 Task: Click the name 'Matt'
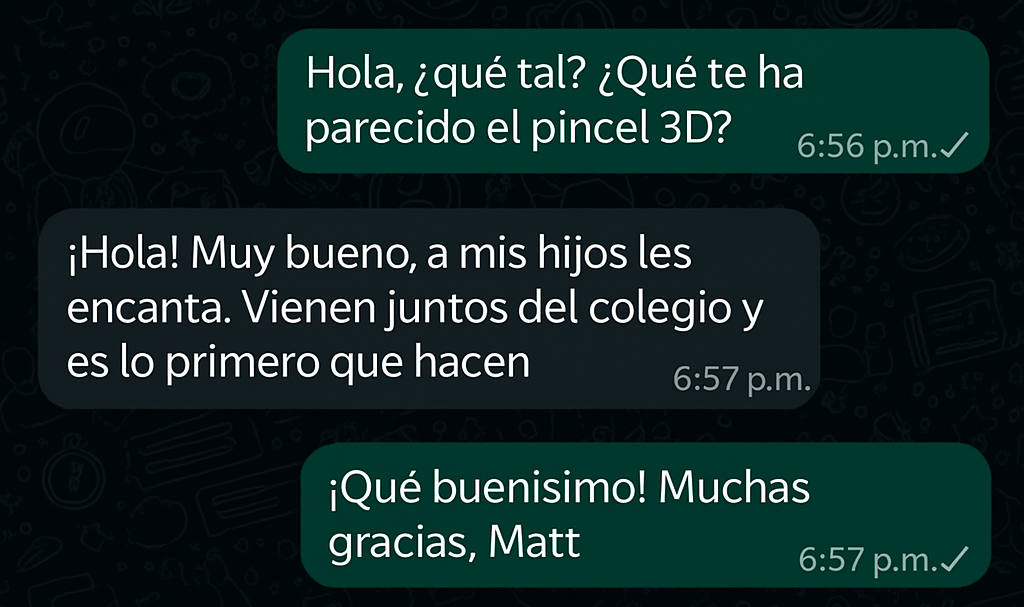[x=534, y=542]
